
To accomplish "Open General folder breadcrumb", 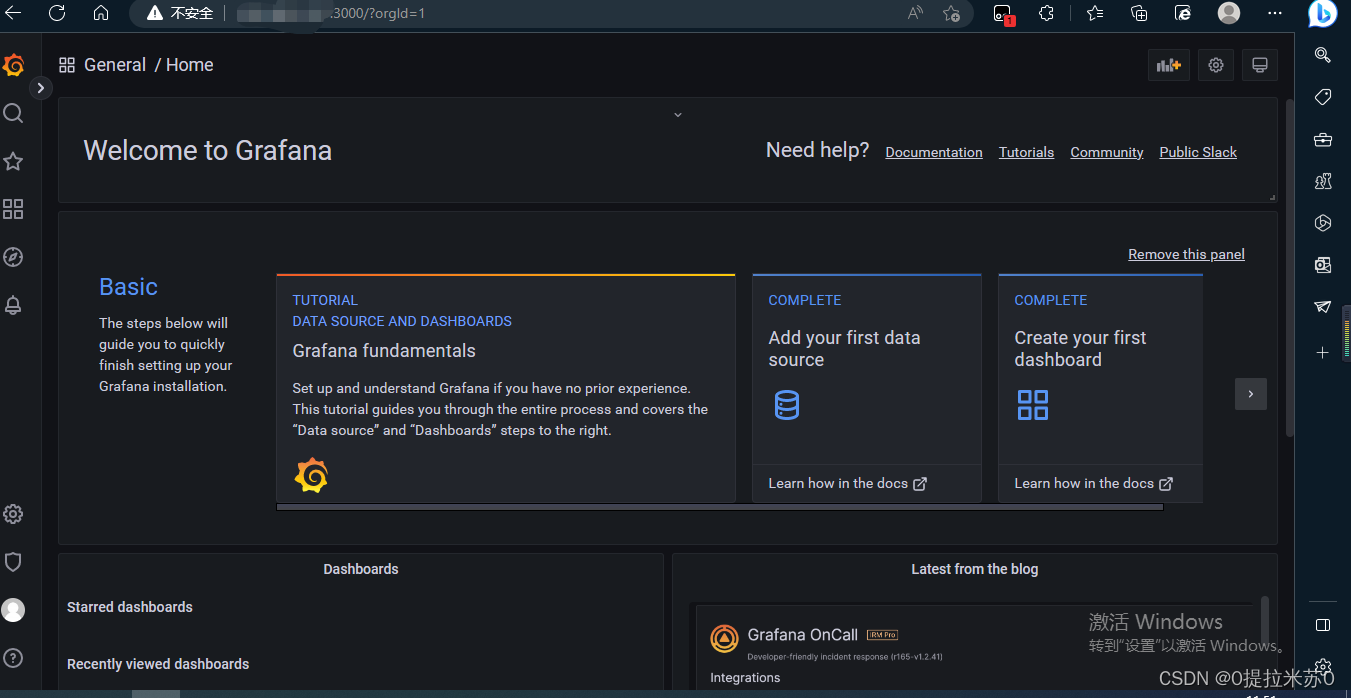I will pyautogui.click(x=115, y=65).
